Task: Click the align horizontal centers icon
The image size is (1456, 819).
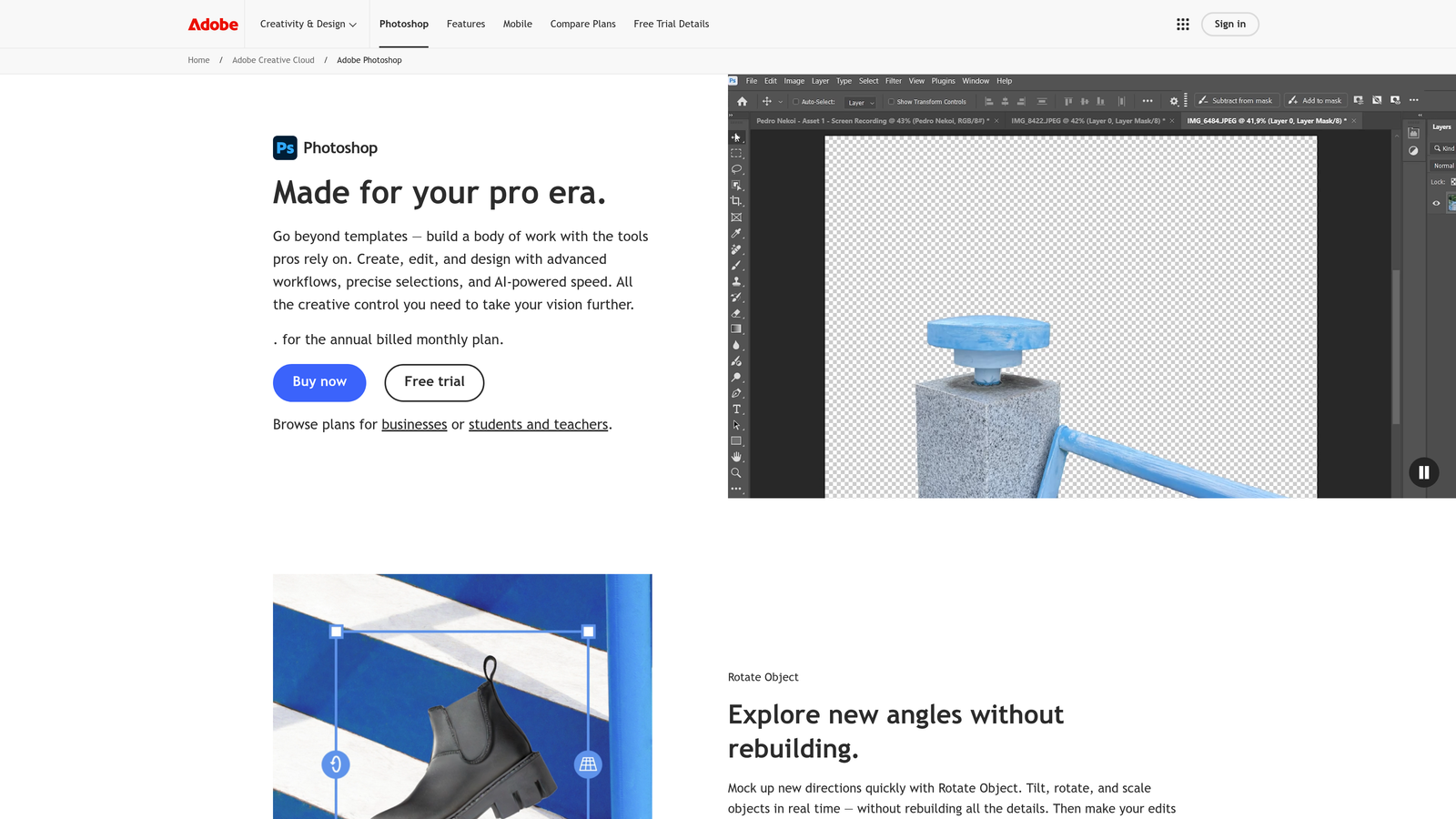Action: pos(1005,101)
